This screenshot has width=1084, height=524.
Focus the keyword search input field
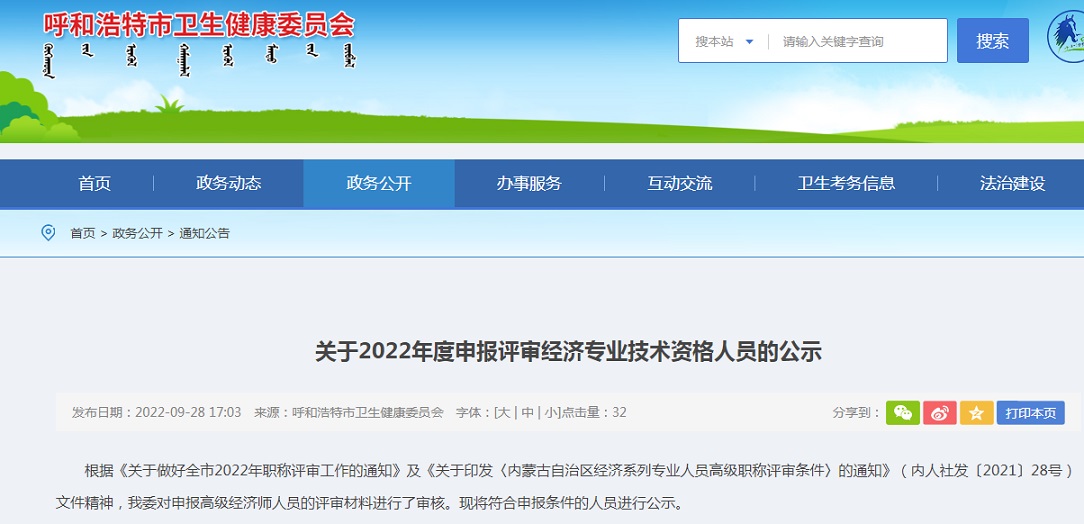(x=858, y=41)
